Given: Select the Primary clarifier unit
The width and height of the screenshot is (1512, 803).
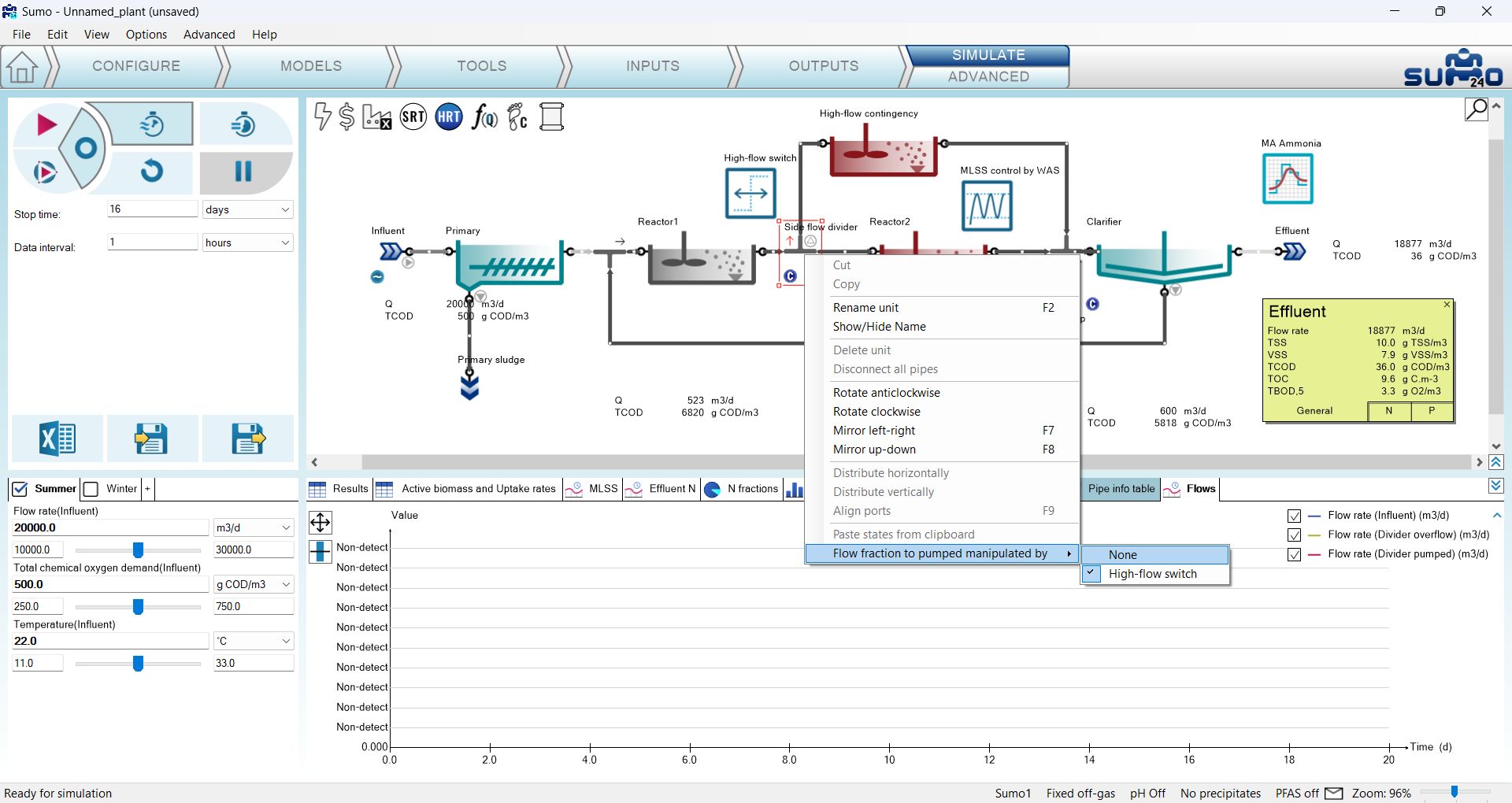Looking at the screenshot, I should 509,265.
